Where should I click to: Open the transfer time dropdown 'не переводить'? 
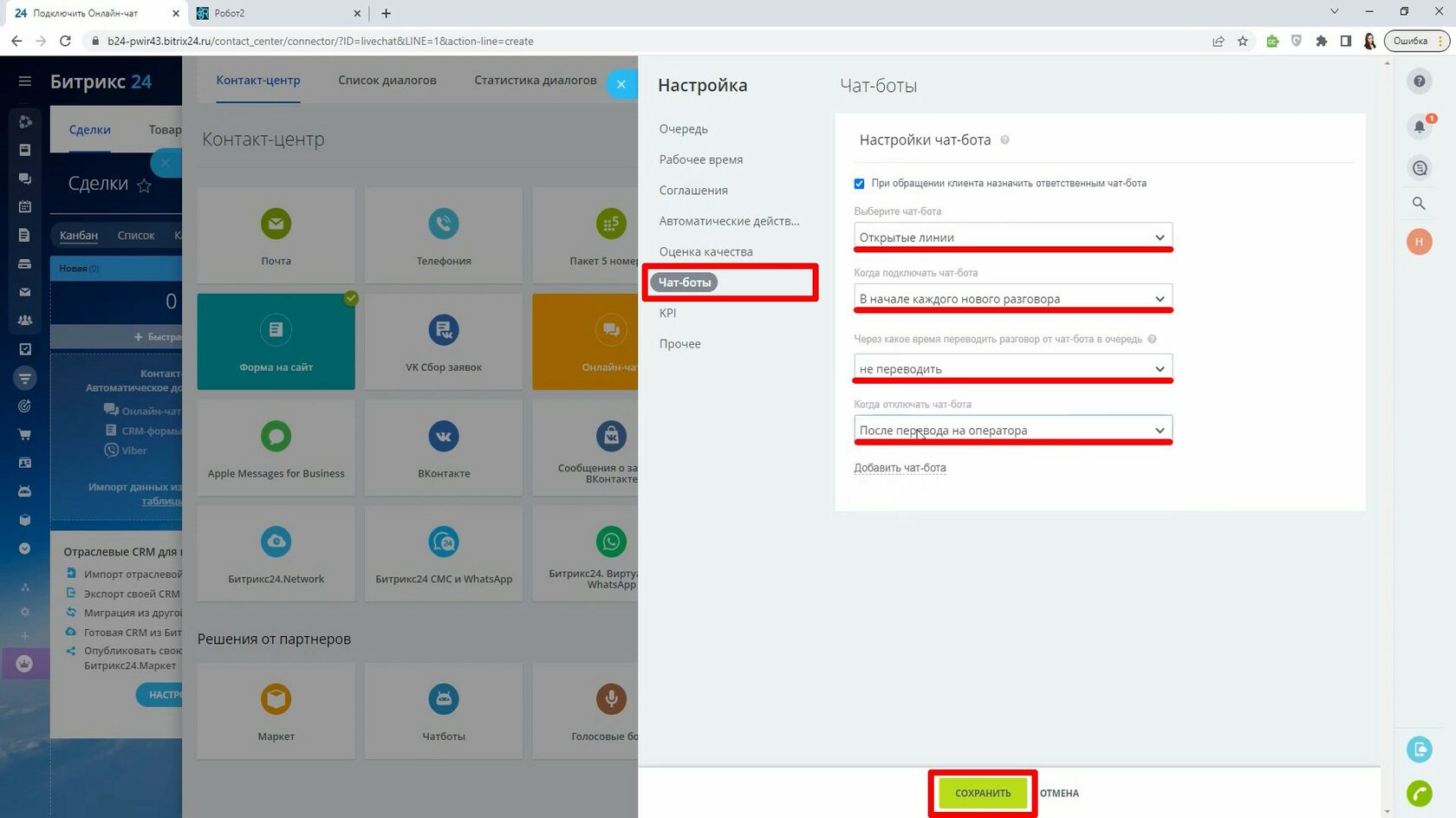[x=1013, y=368]
